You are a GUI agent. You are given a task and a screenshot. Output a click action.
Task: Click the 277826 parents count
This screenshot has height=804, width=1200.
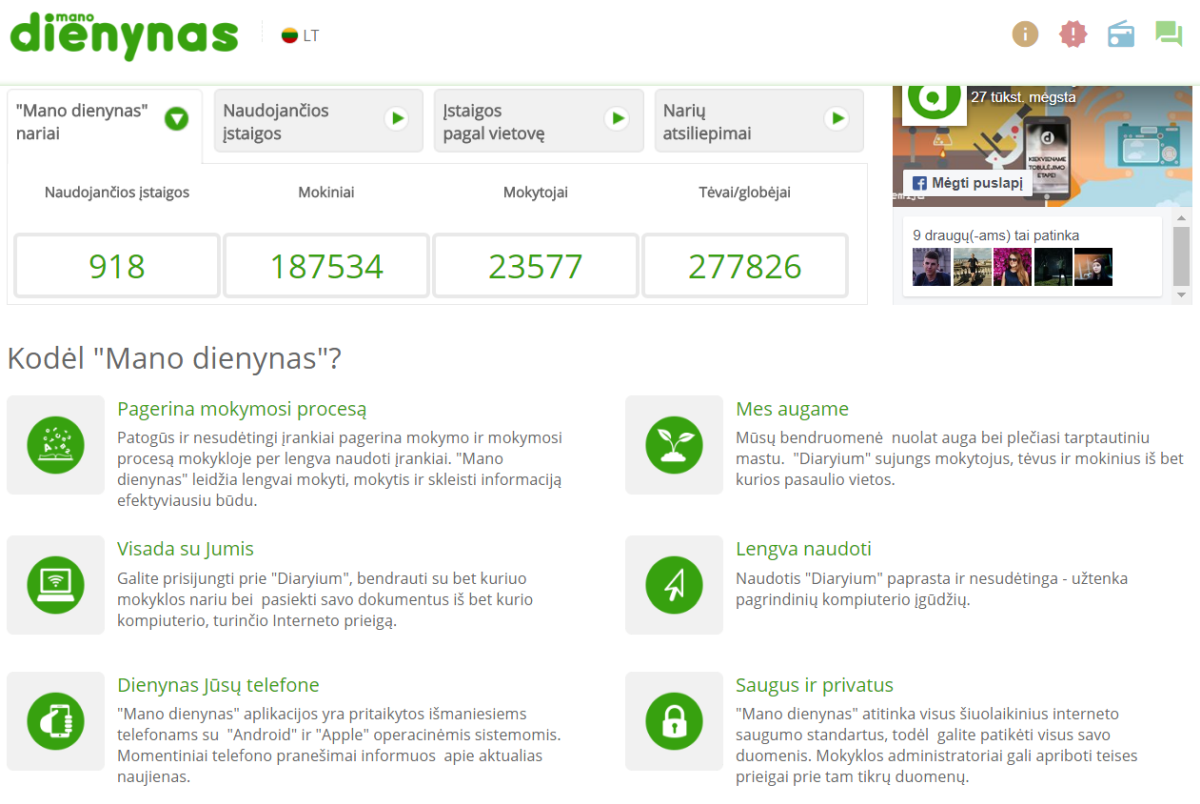coord(745,266)
